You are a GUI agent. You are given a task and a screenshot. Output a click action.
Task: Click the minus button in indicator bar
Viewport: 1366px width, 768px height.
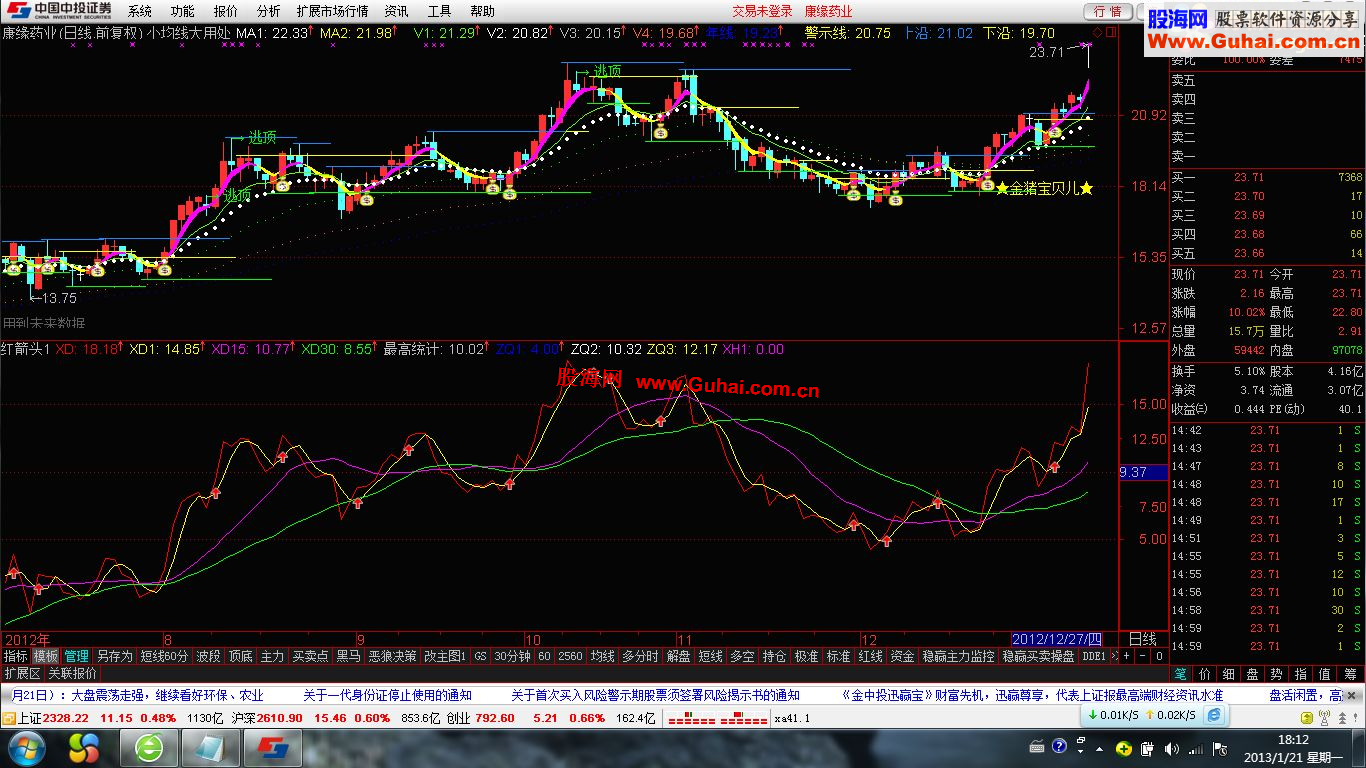[1142, 656]
